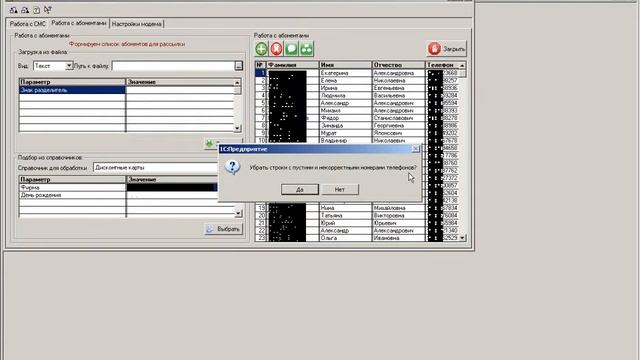This screenshot has height=360, width=640.
Task: Open the Справочник для обработки combo box
Action: tap(155, 168)
